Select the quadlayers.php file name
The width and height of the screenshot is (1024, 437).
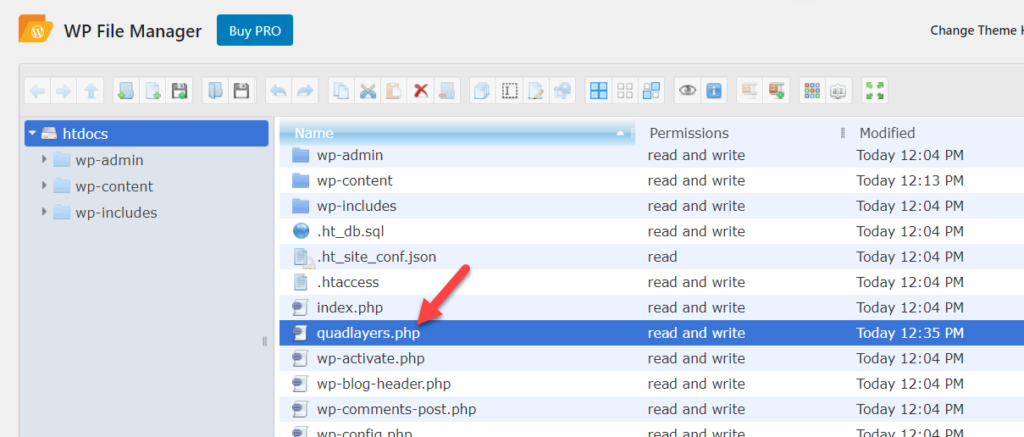coord(368,333)
